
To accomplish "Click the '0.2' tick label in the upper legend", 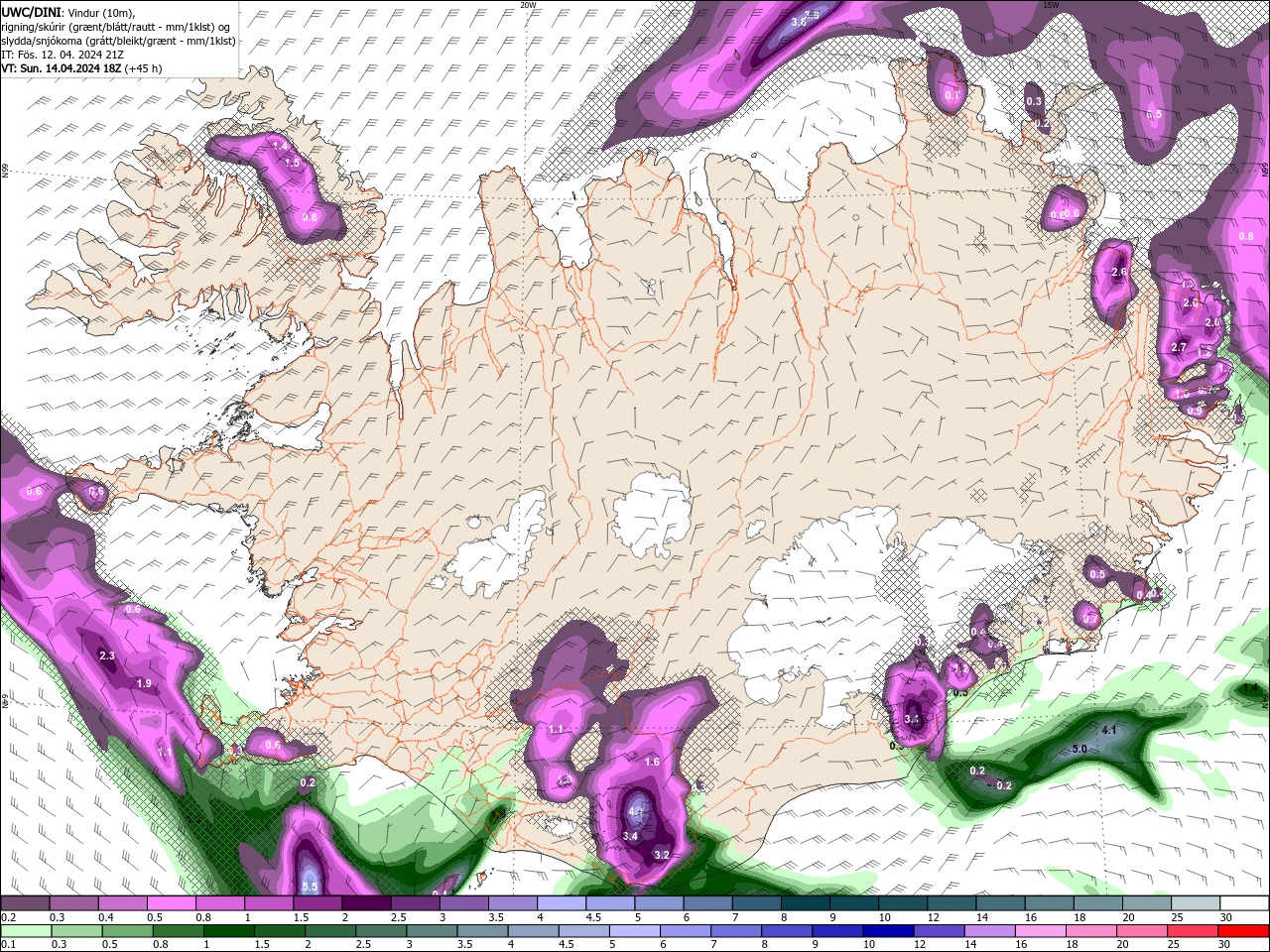I will click(7, 917).
